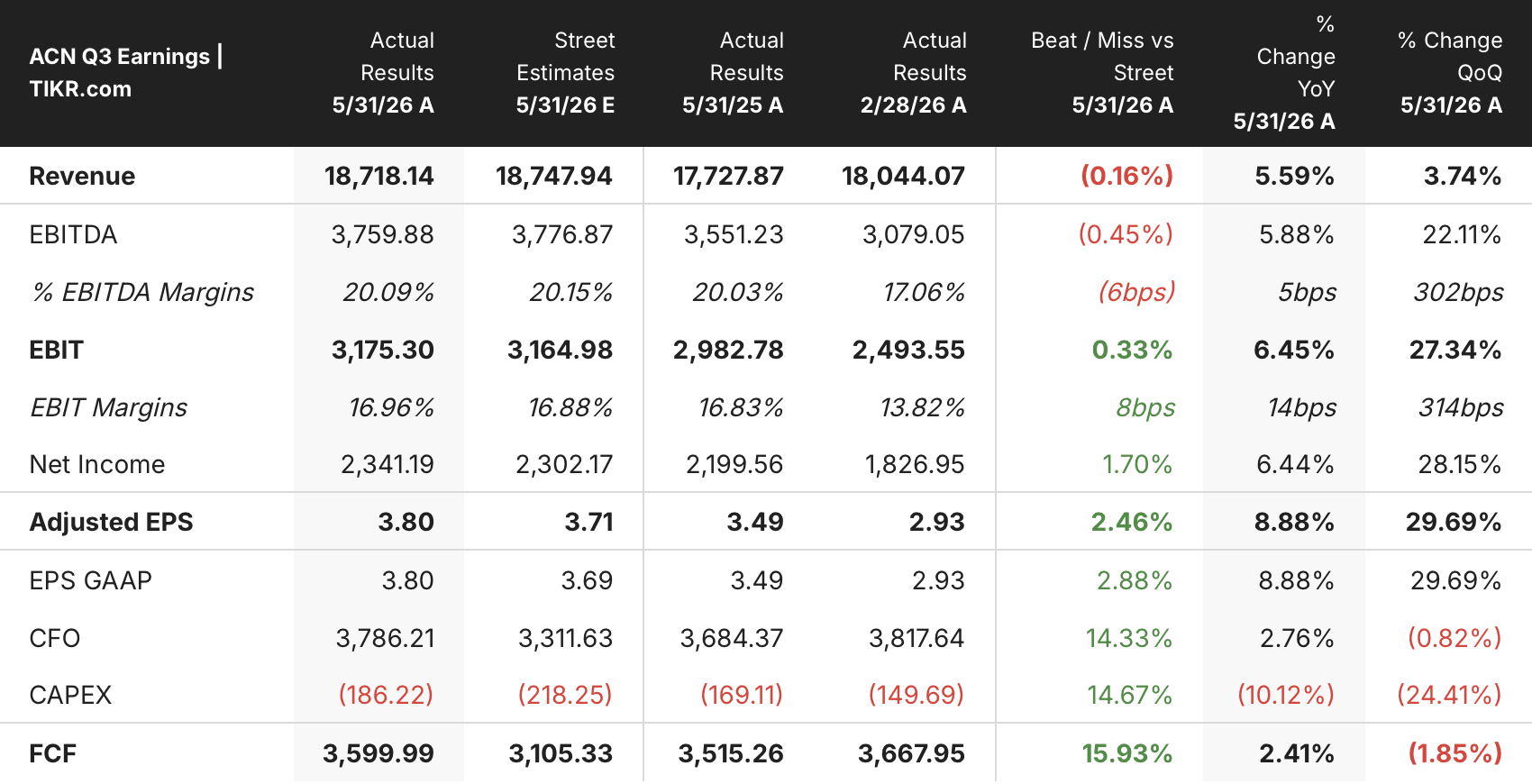Select FCF estimate value 3,105.33
1532x784 pixels.
pyautogui.click(x=561, y=753)
